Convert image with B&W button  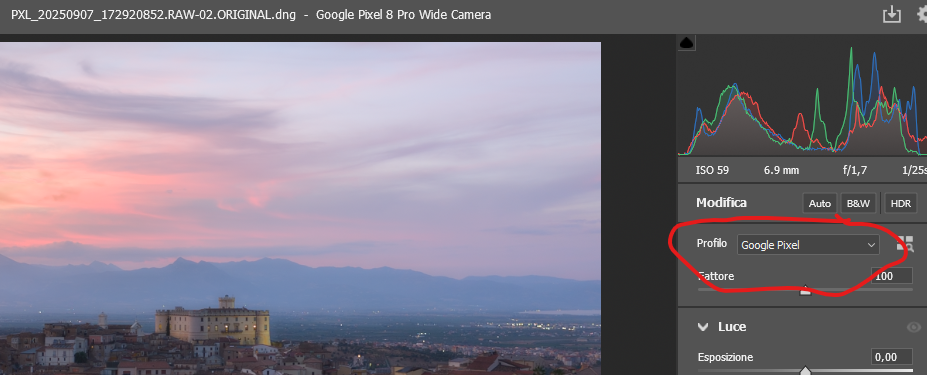click(858, 203)
